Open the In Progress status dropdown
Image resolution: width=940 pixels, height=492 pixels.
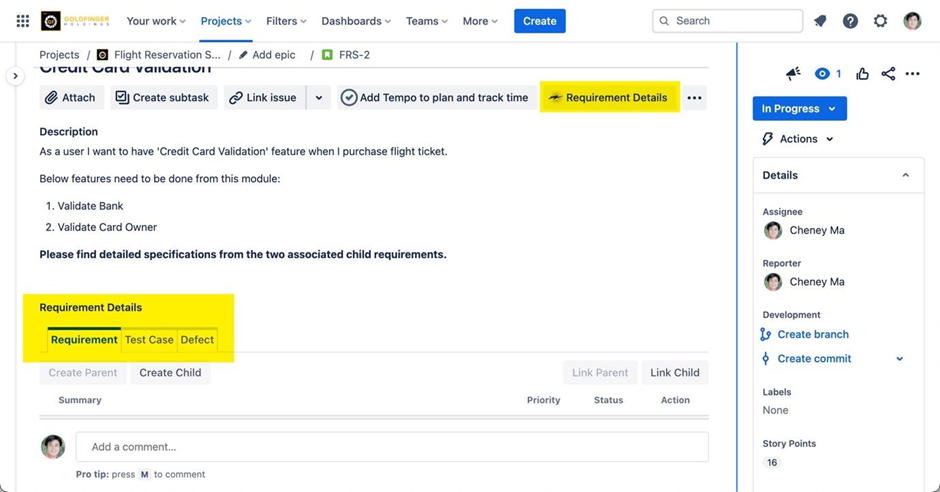coord(799,109)
